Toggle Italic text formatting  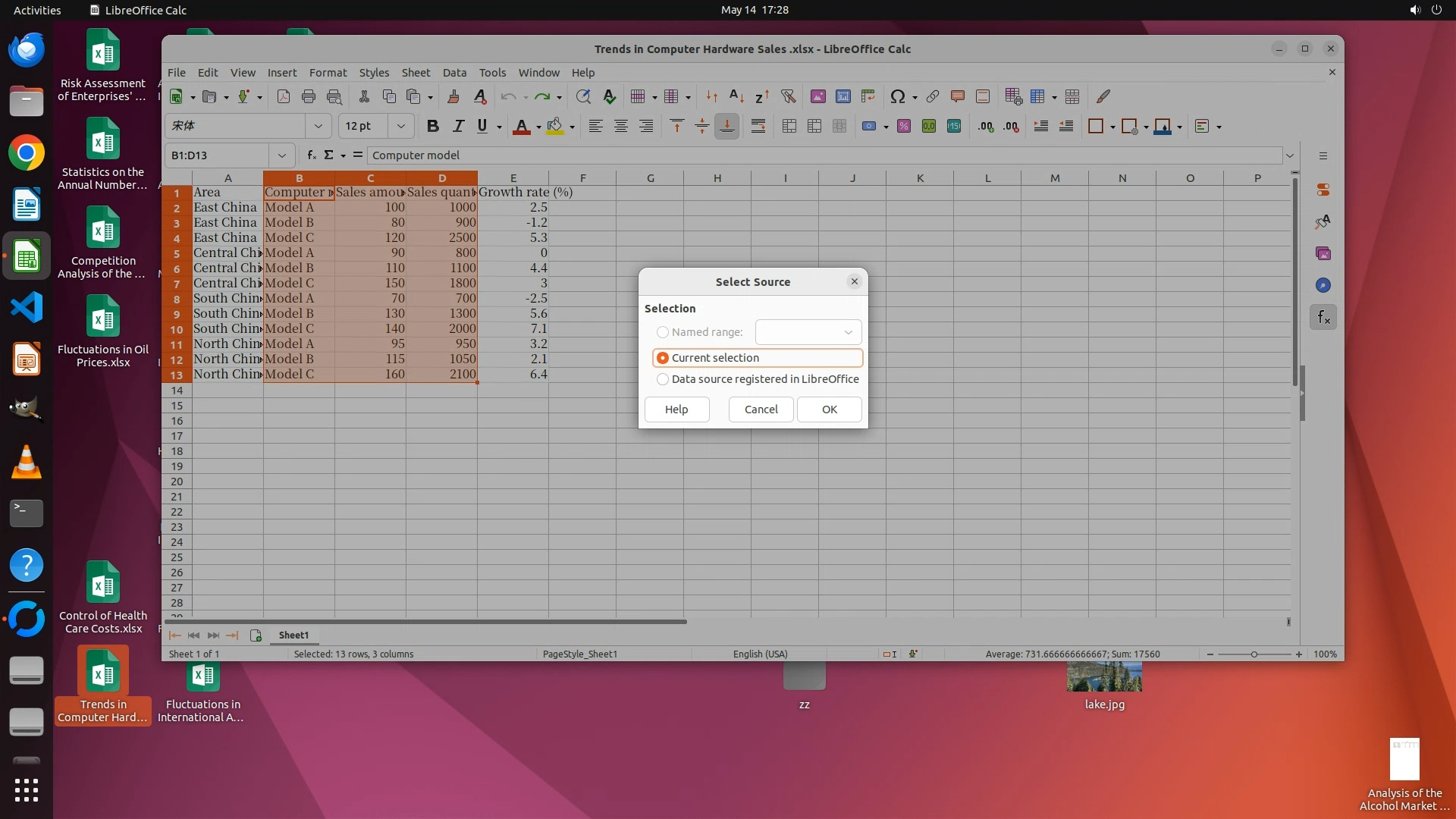pos(457,127)
